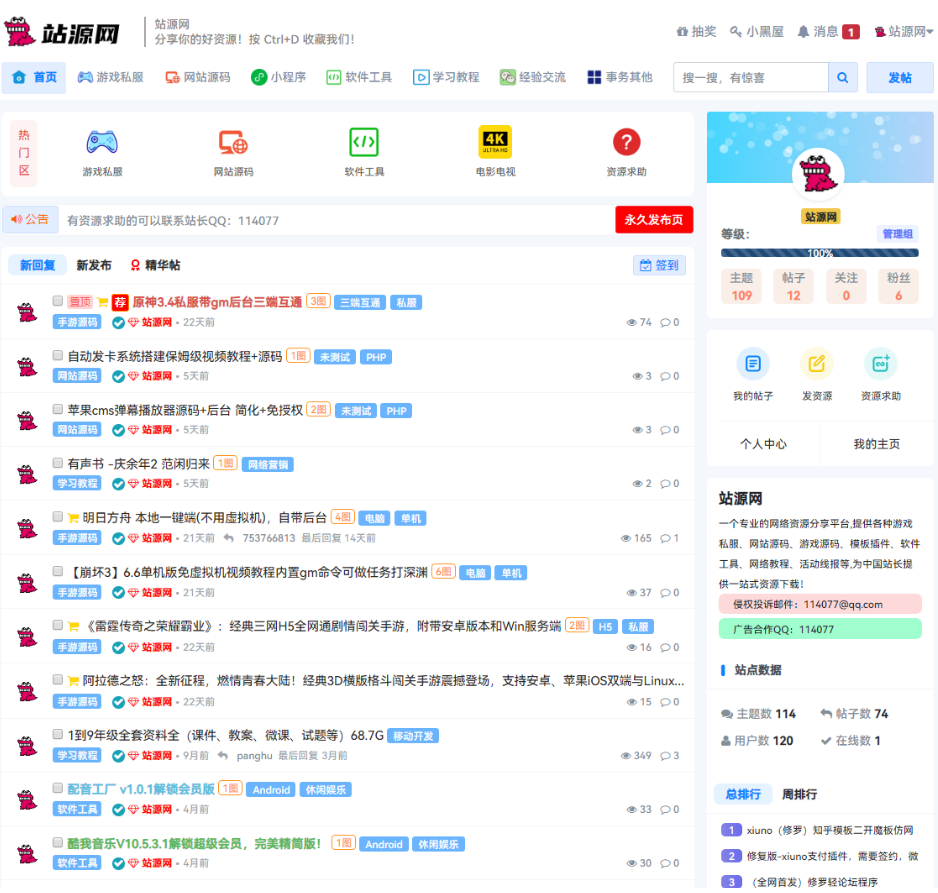Switch to 总排行 ranking tab

coord(743,794)
